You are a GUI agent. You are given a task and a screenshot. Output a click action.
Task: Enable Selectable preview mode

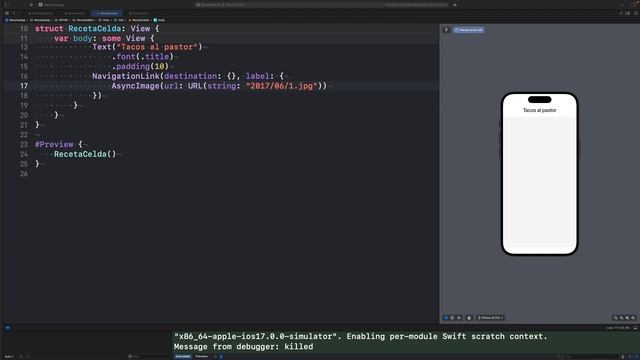(452, 318)
